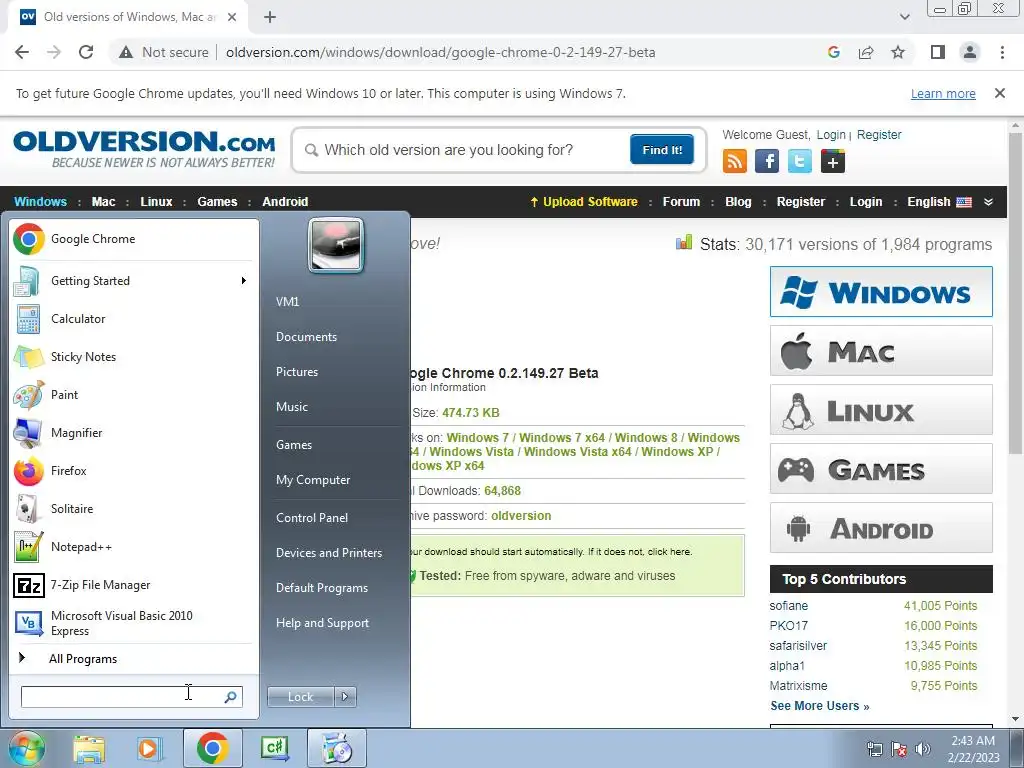1024x768 pixels.
Task: Dismiss the Windows 7 update notification
Action: click(x=1000, y=93)
